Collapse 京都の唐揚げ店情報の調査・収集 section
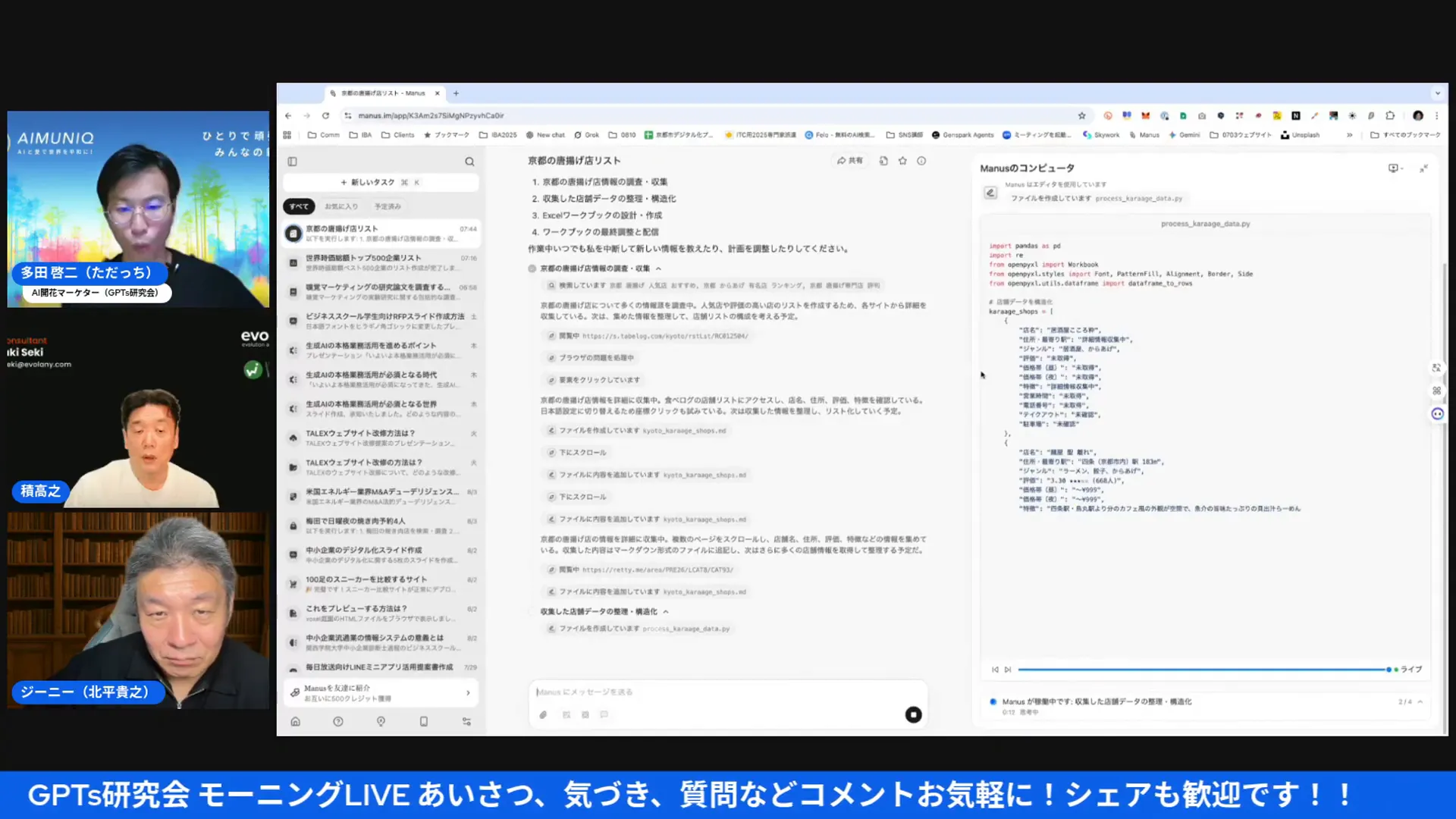 (x=658, y=268)
